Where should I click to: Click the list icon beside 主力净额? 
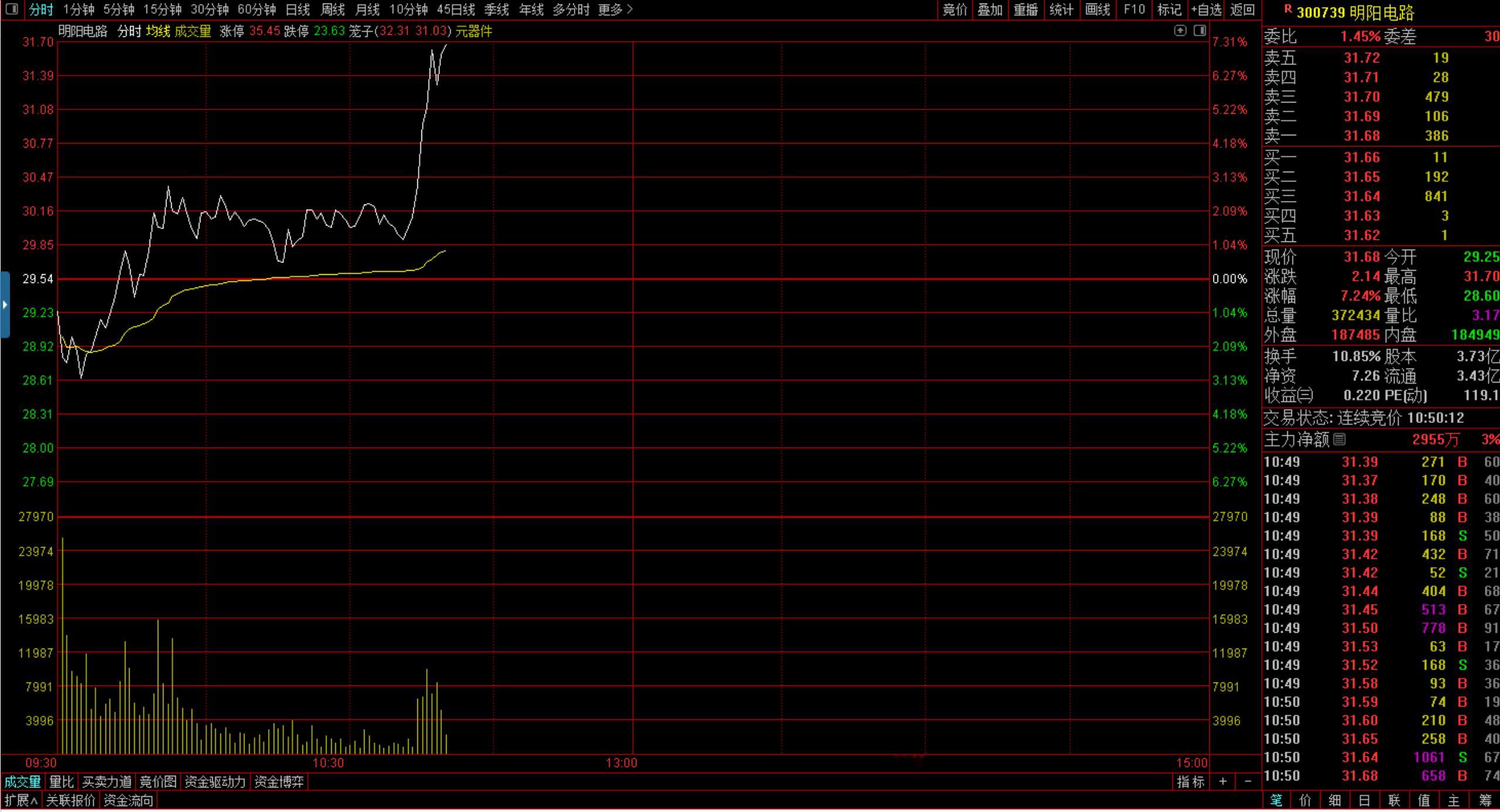tap(1339, 439)
